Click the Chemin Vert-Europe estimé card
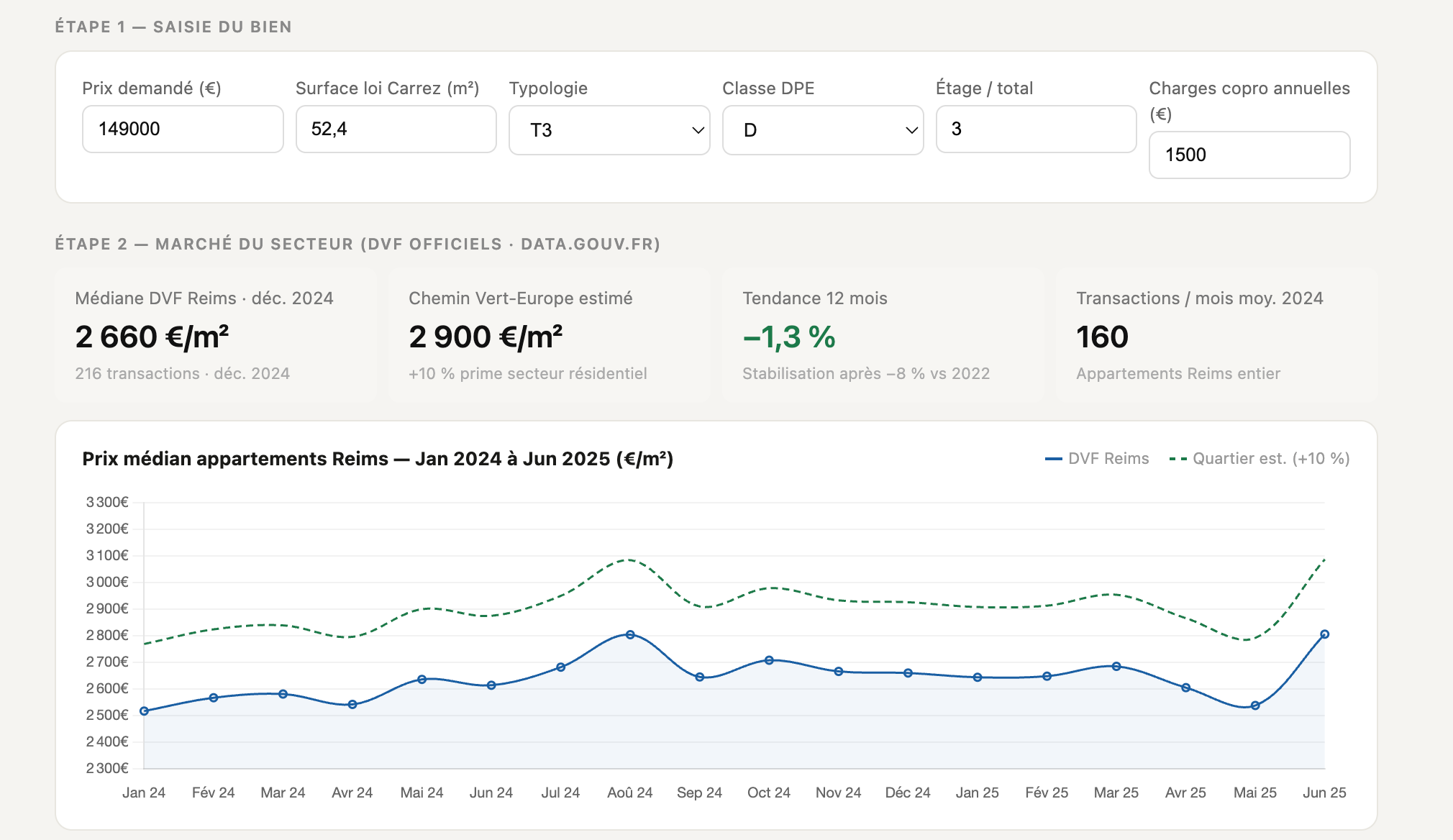The width and height of the screenshot is (1453, 840). (x=549, y=334)
